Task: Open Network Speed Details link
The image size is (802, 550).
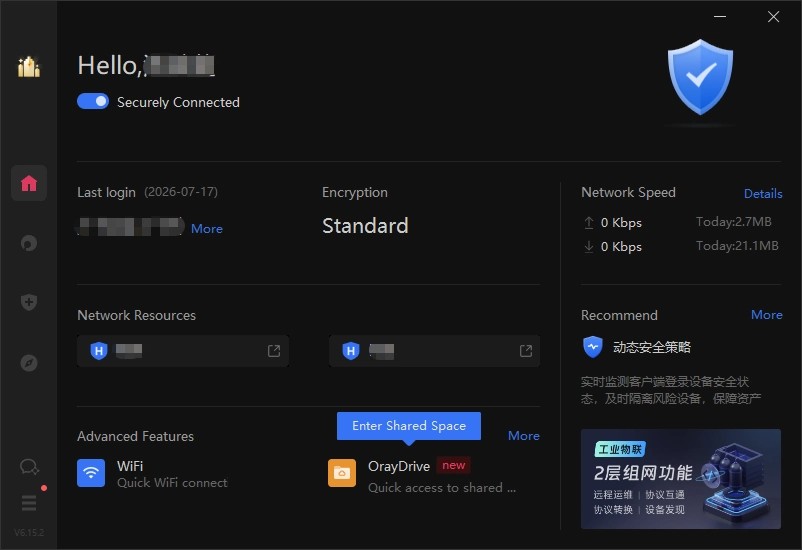Action: click(x=763, y=193)
